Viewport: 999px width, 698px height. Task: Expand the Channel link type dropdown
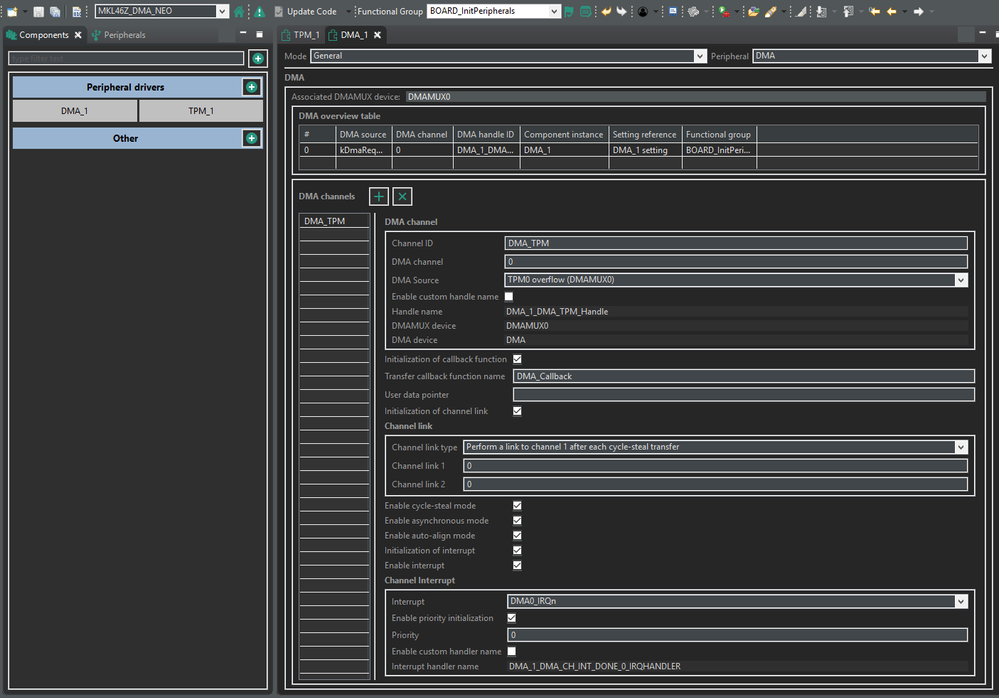(960, 447)
